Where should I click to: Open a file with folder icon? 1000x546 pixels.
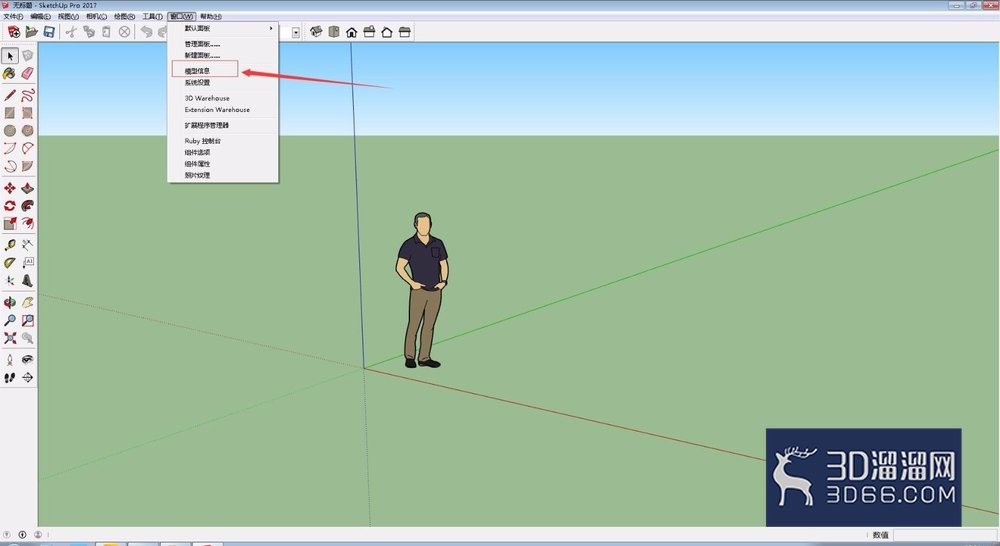(31, 32)
